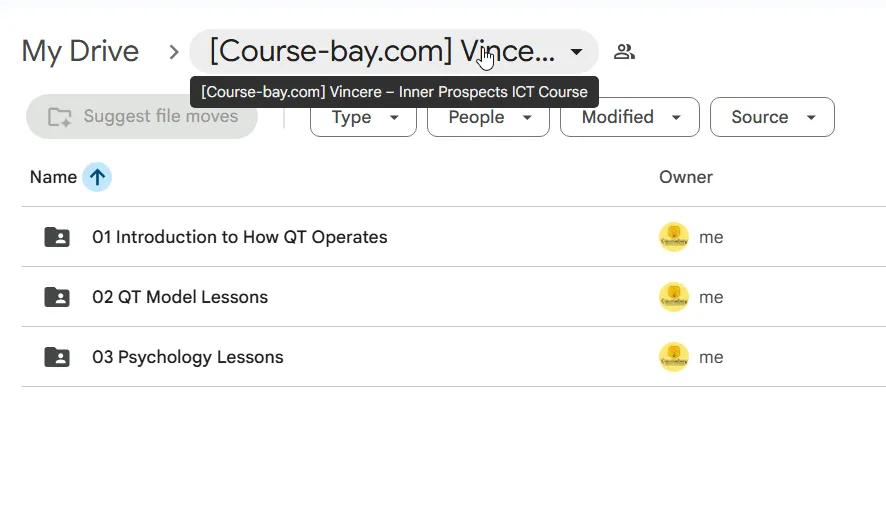The height and width of the screenshot is (518, 886).
Task: Click the Owner column header
Action: [x=685, y=177]
